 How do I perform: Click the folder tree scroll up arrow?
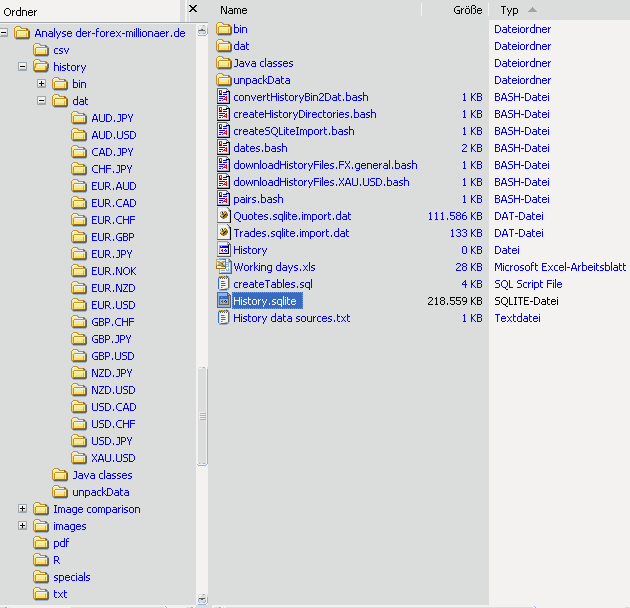click(x=202, y=31)
